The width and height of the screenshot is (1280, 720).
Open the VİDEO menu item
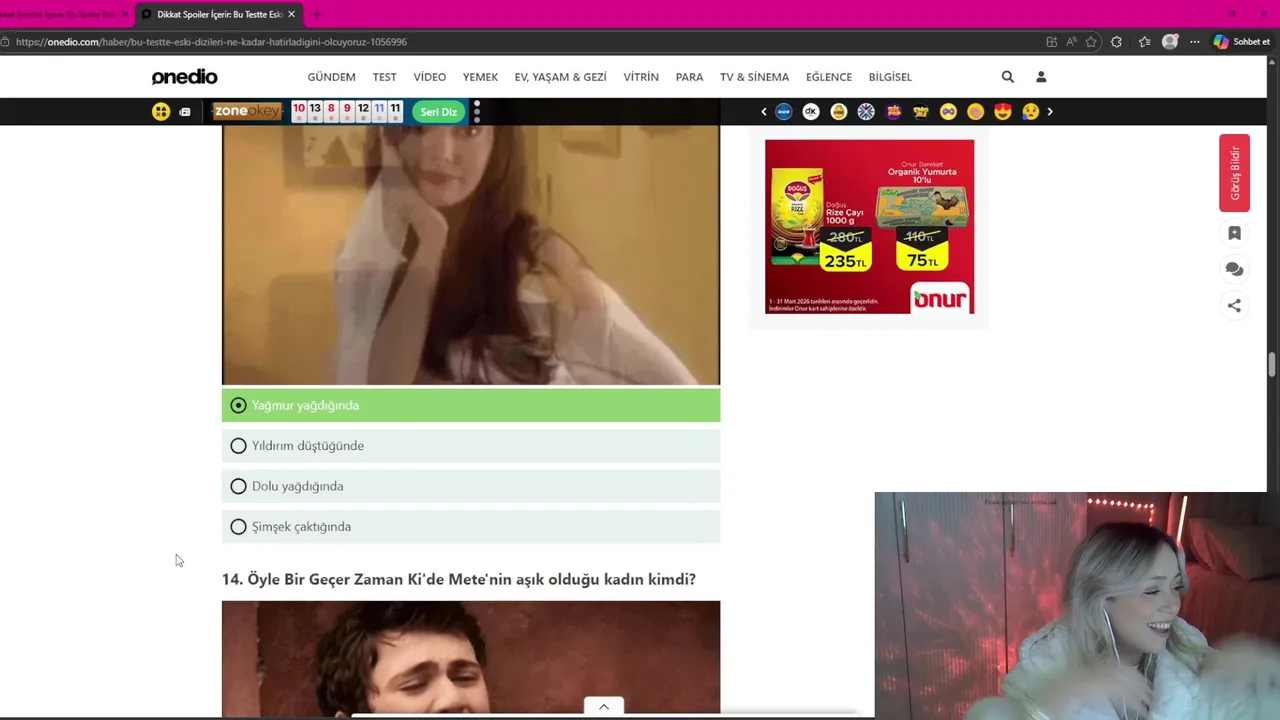[430, 77]
